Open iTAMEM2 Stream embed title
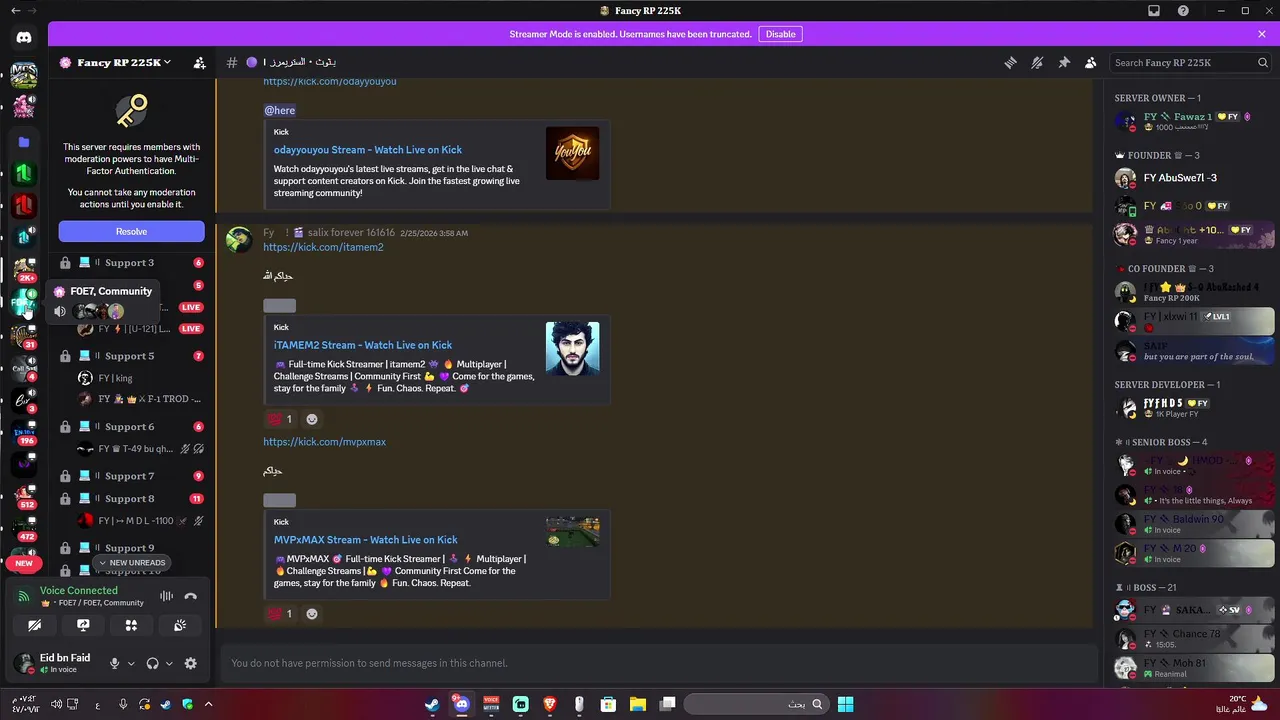Viewport: 1280px width, 720px height. pyautogui.click(x=363, y=345)
